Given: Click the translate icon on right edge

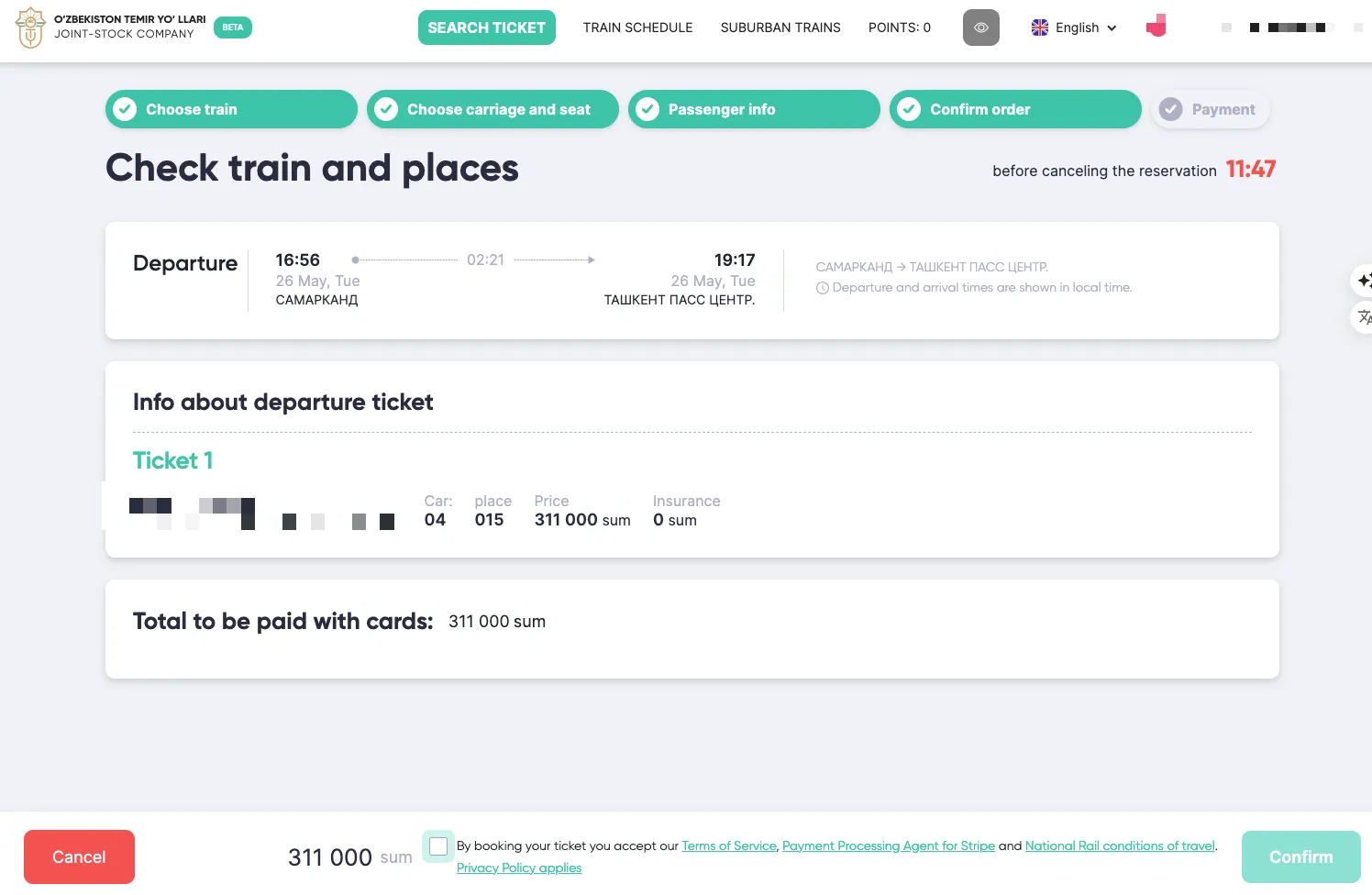Looking at the screenshot, I should click(1363, 317).
